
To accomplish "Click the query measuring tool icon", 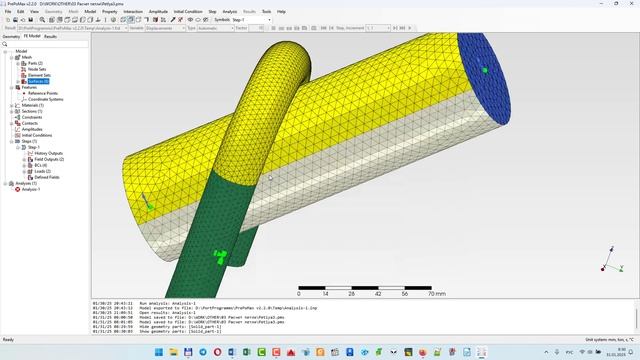I will [x=173, y=20].
